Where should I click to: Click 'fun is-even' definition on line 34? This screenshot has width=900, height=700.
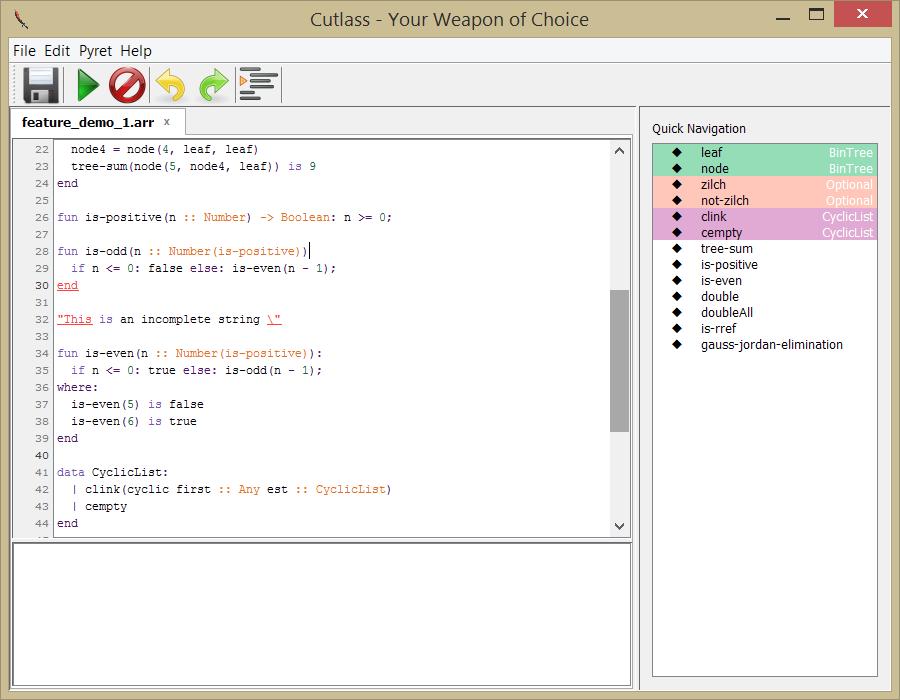coord(189,353)
